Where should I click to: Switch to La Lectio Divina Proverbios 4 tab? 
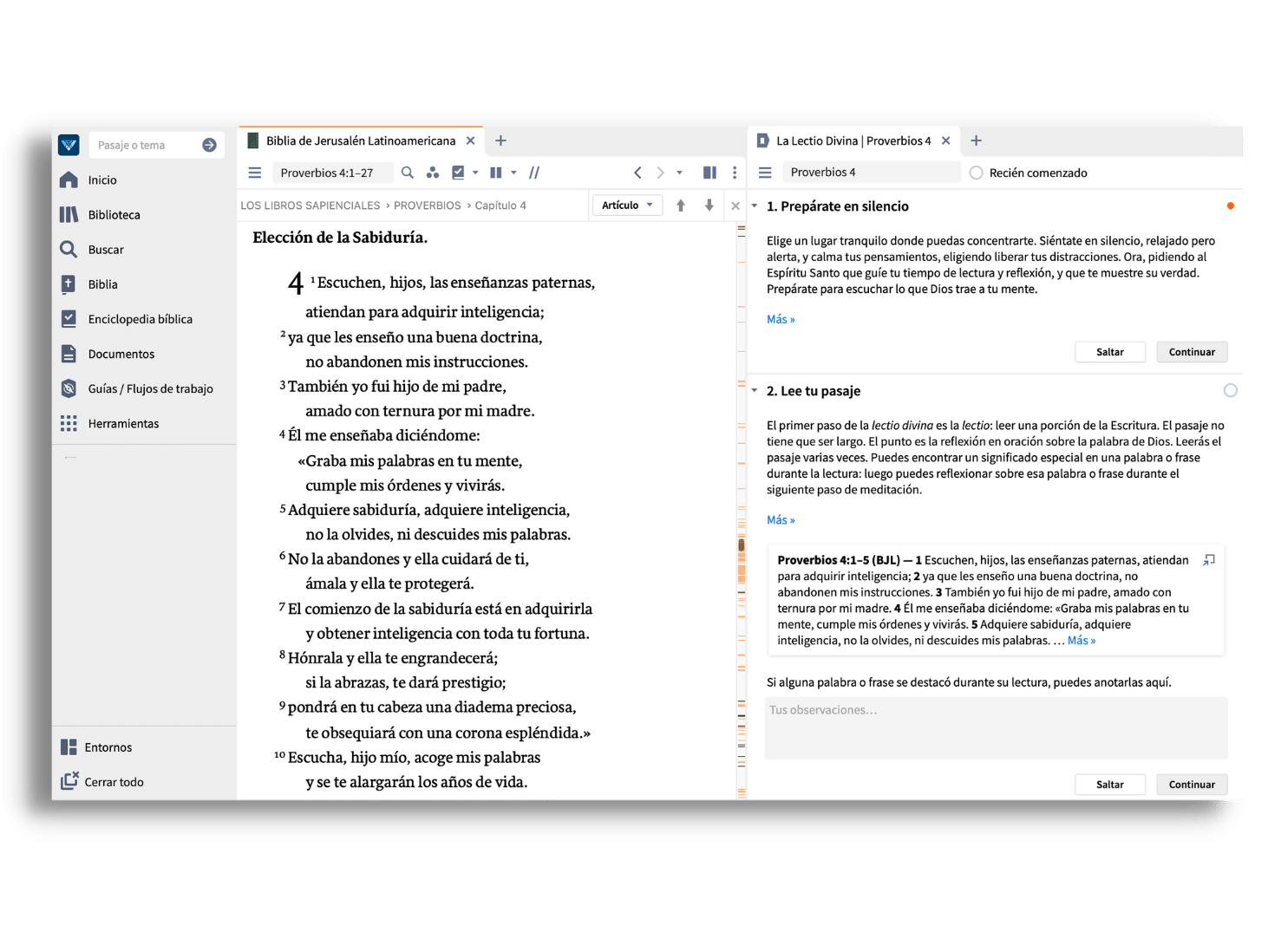[x=853, y=140]
